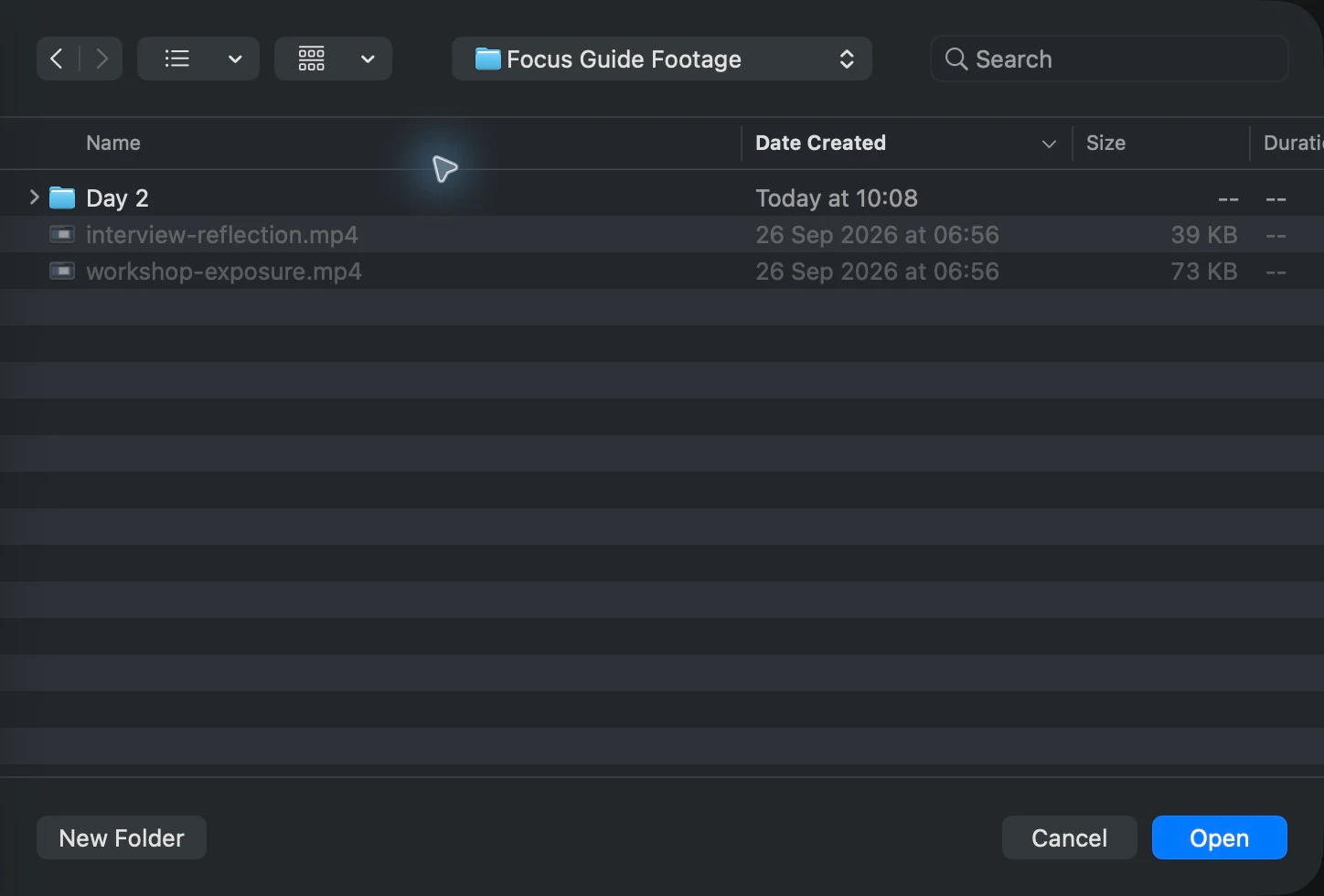The height and width of the screenshot is (896, 1324).
Task: Click the icon grouping grid button
Action: pyautogui.click(x=312, y=59)
